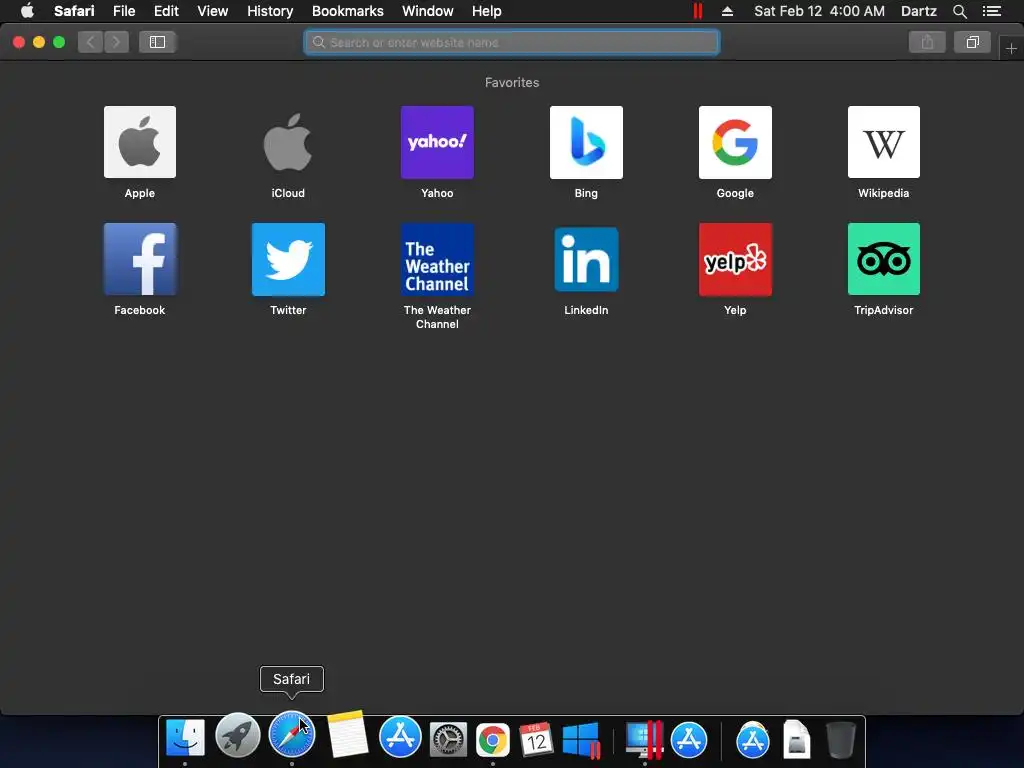1024x768 pixels.
Task: Click the eject icon in menu bar
Action: pos(727,11)
